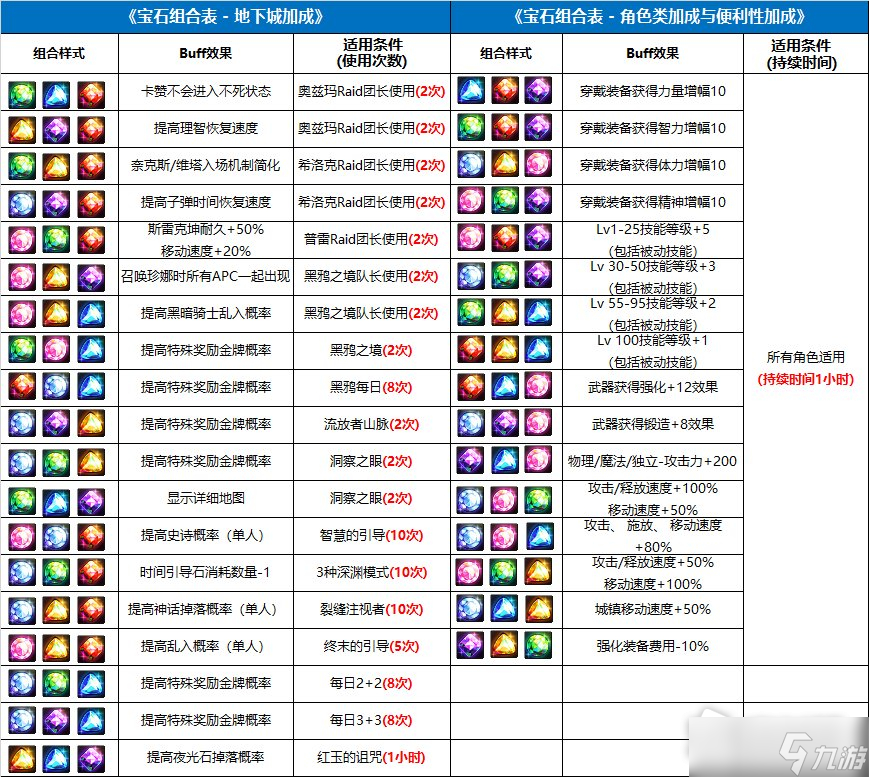Click the green gem in 时间引导石消耗数量-1 row
The height and width of the screenshot is (777, 869).
pyautogui.click(x=57, y=572)
